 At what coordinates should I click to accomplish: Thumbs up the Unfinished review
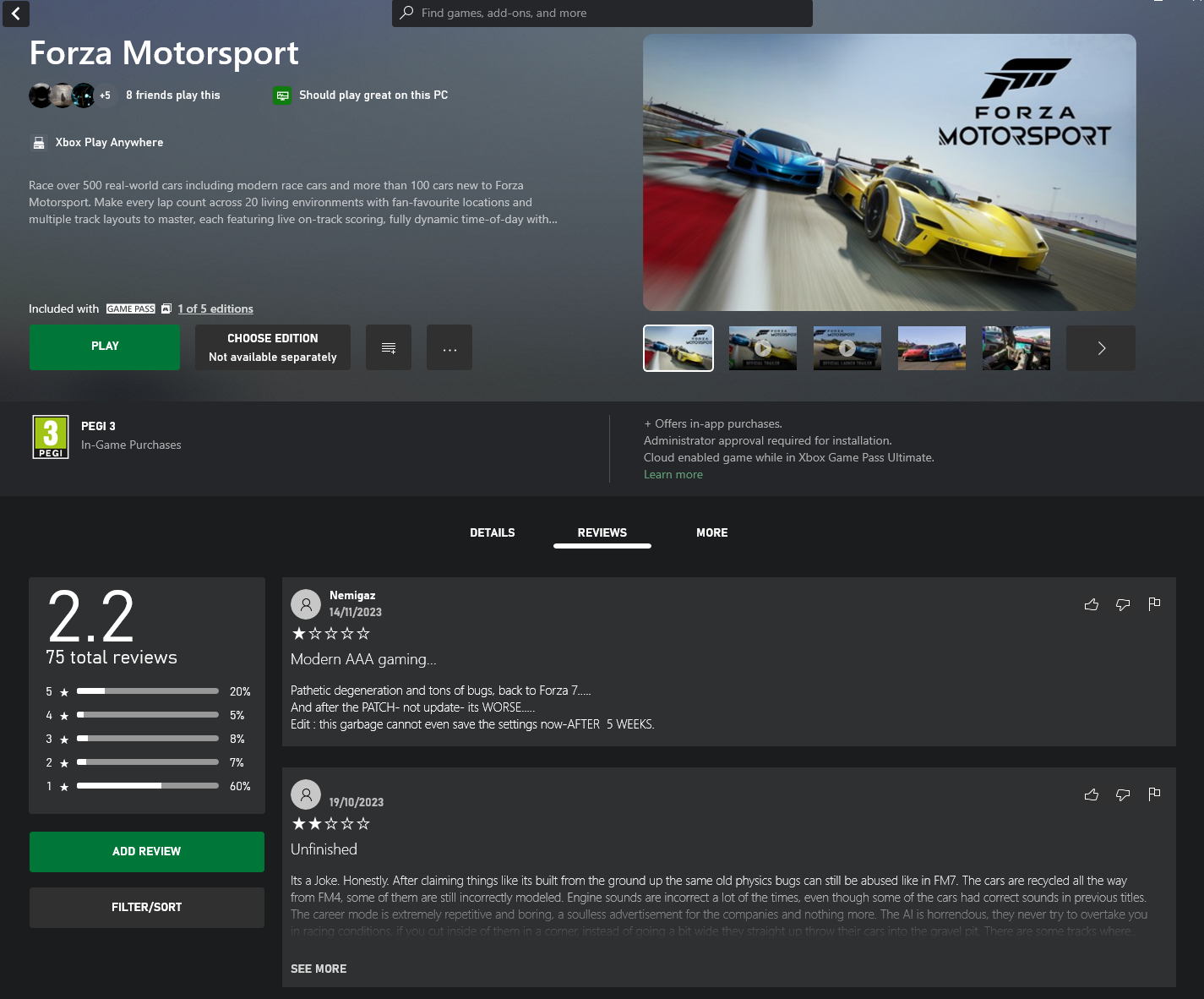tap(1092, 794)
